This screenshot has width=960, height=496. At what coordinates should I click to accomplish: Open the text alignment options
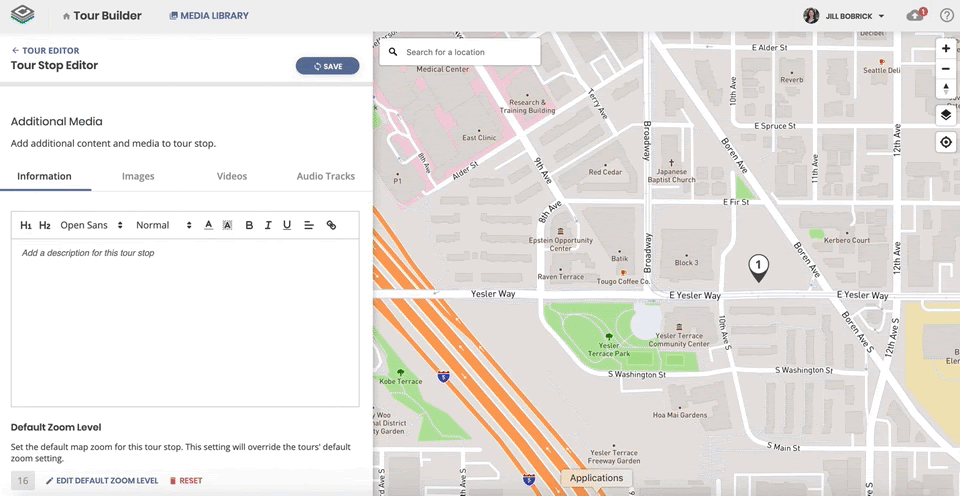(x=309, y=225)
